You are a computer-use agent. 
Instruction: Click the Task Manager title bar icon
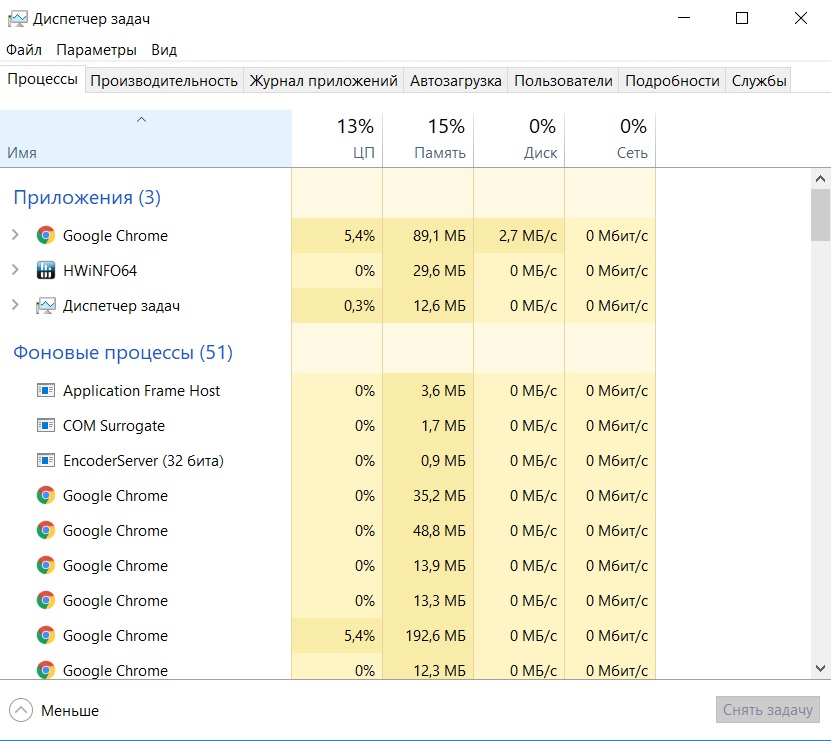point(17,18)
